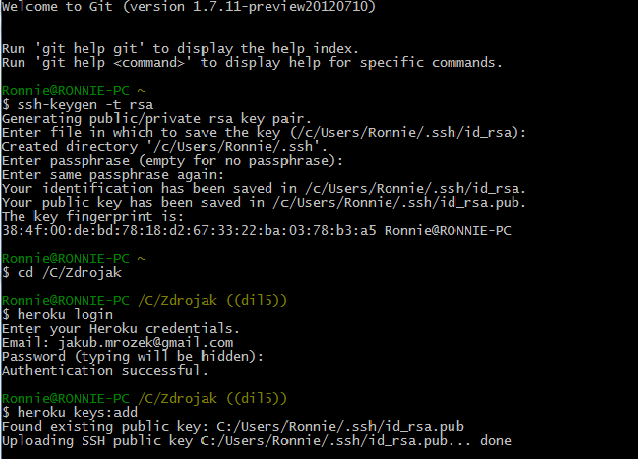Click the 'cd /C/Zdrojak' command
This screenshot has height=459, width=638.
(x=68, y=273)
